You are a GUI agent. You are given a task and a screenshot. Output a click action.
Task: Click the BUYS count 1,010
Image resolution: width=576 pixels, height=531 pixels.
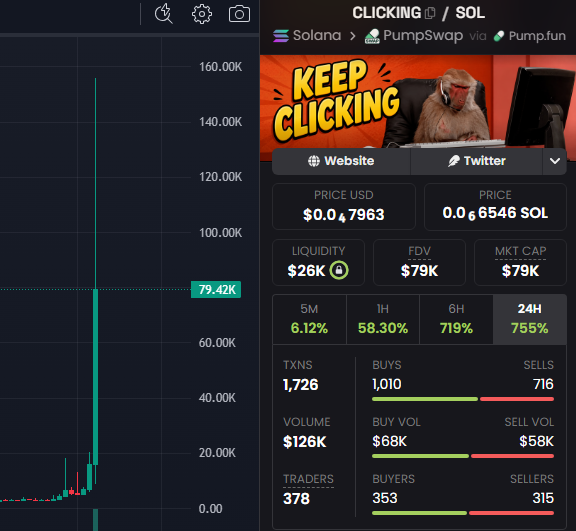[x=387, y=384]
